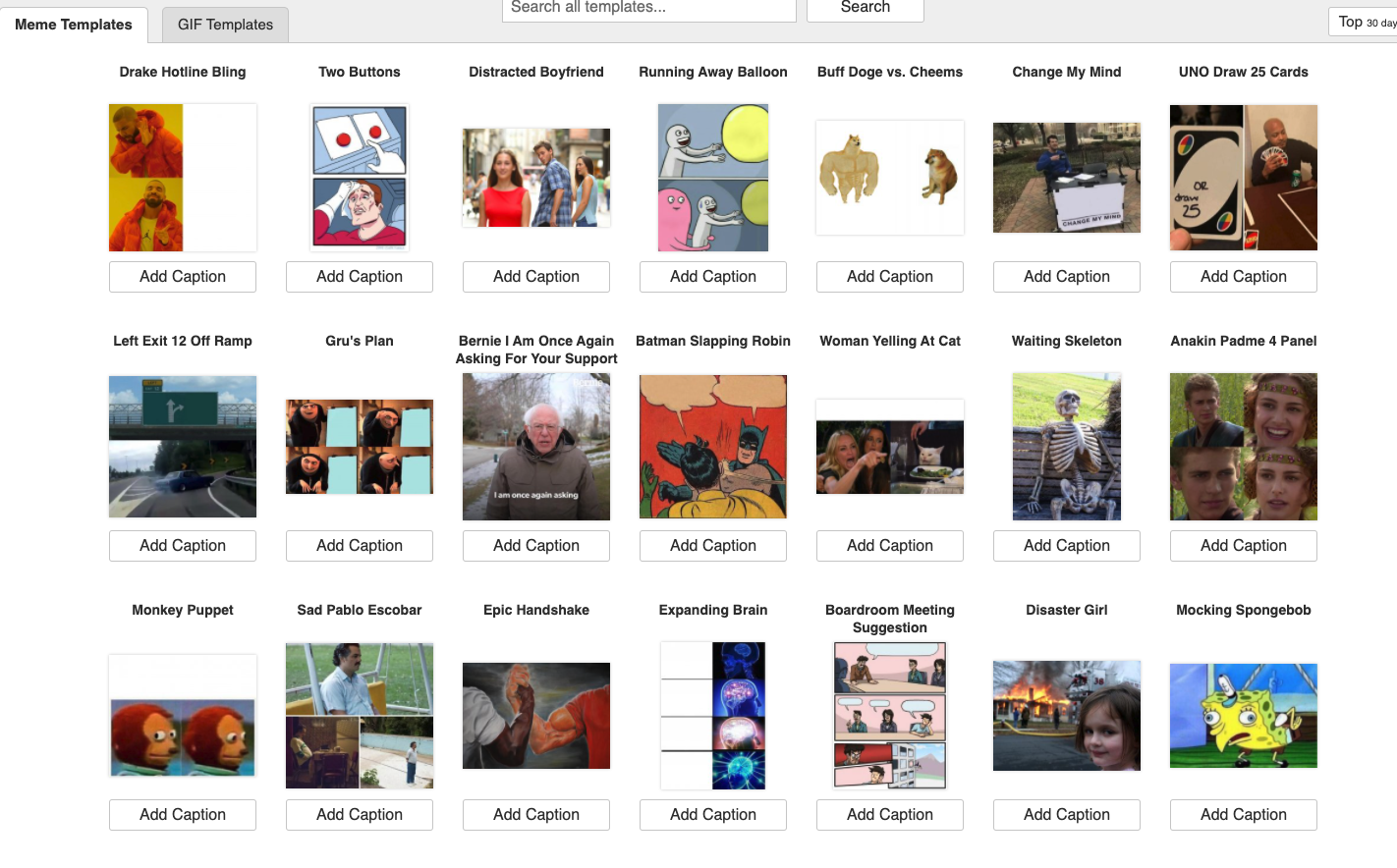Add Caption under Change My Mind

[1067, 277]
